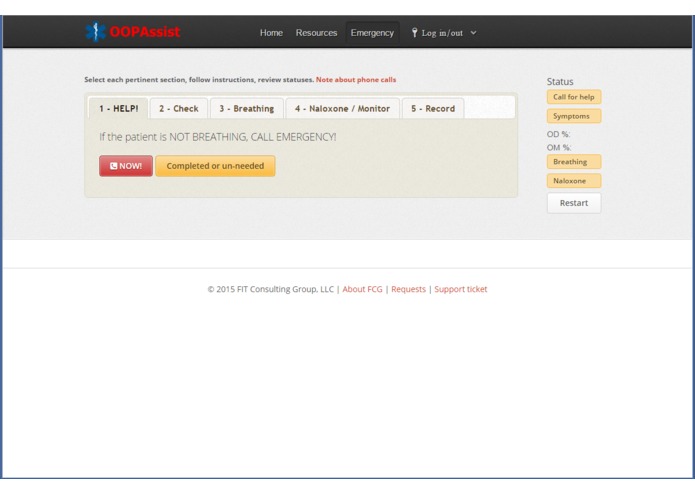The height and width of the screenshot is (494, 695).
Task: Click the Symptoms status badge
Action: 574,116
